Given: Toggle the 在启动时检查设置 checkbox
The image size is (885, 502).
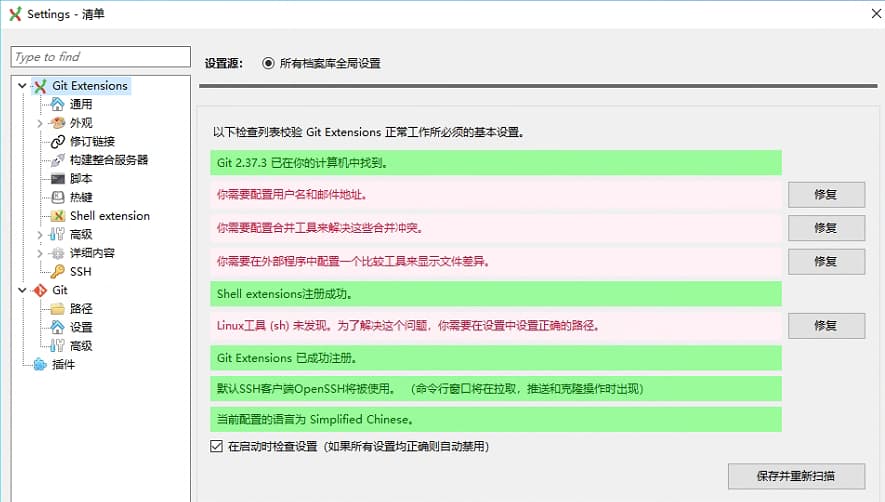Looking at the screenshot, I should pyautogui.click(x=216, y=446).
